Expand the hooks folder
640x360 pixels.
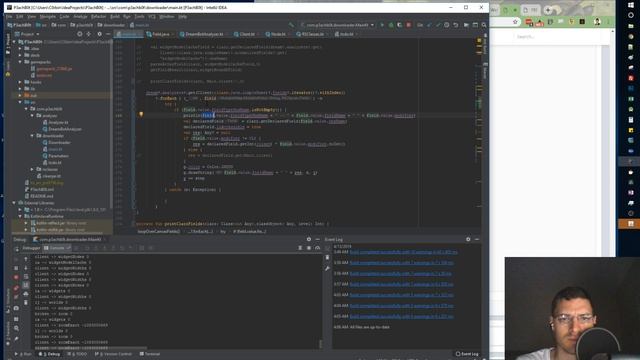[20, 82]
